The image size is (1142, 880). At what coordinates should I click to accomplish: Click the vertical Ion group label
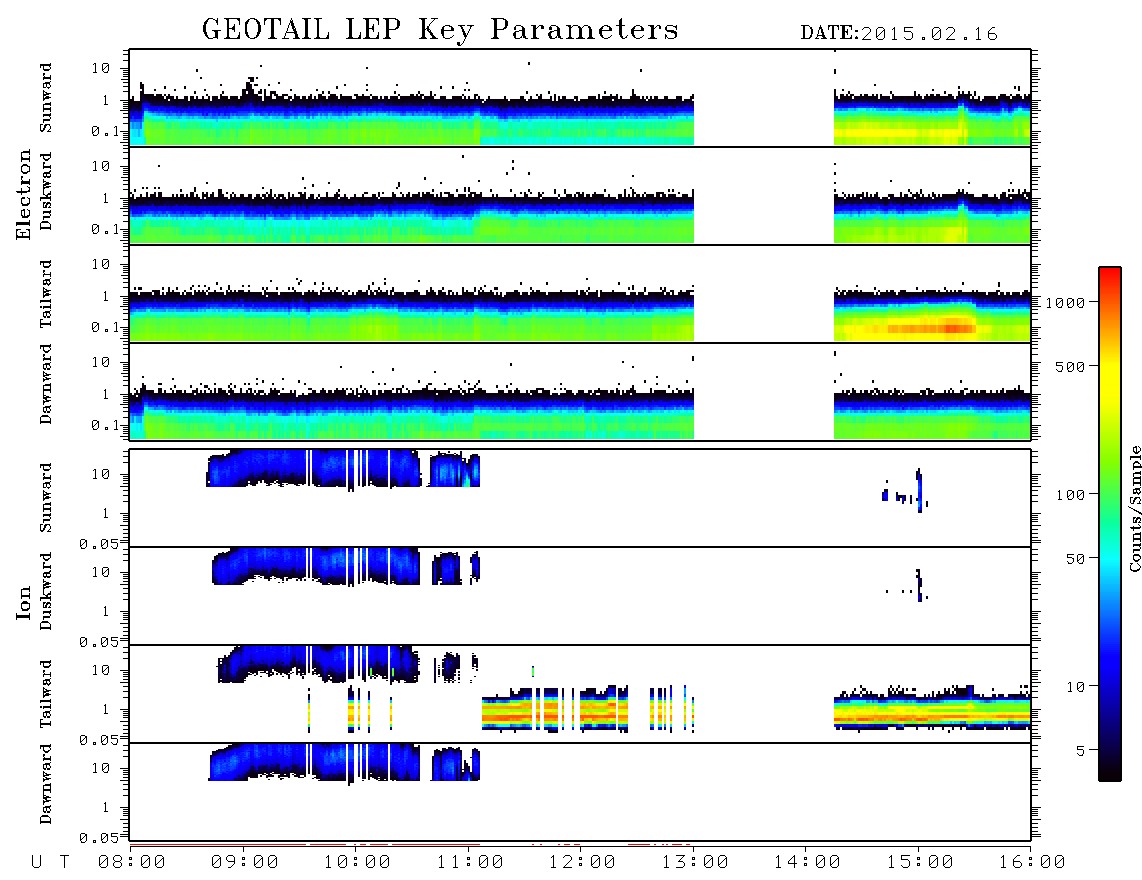point(23,602)
